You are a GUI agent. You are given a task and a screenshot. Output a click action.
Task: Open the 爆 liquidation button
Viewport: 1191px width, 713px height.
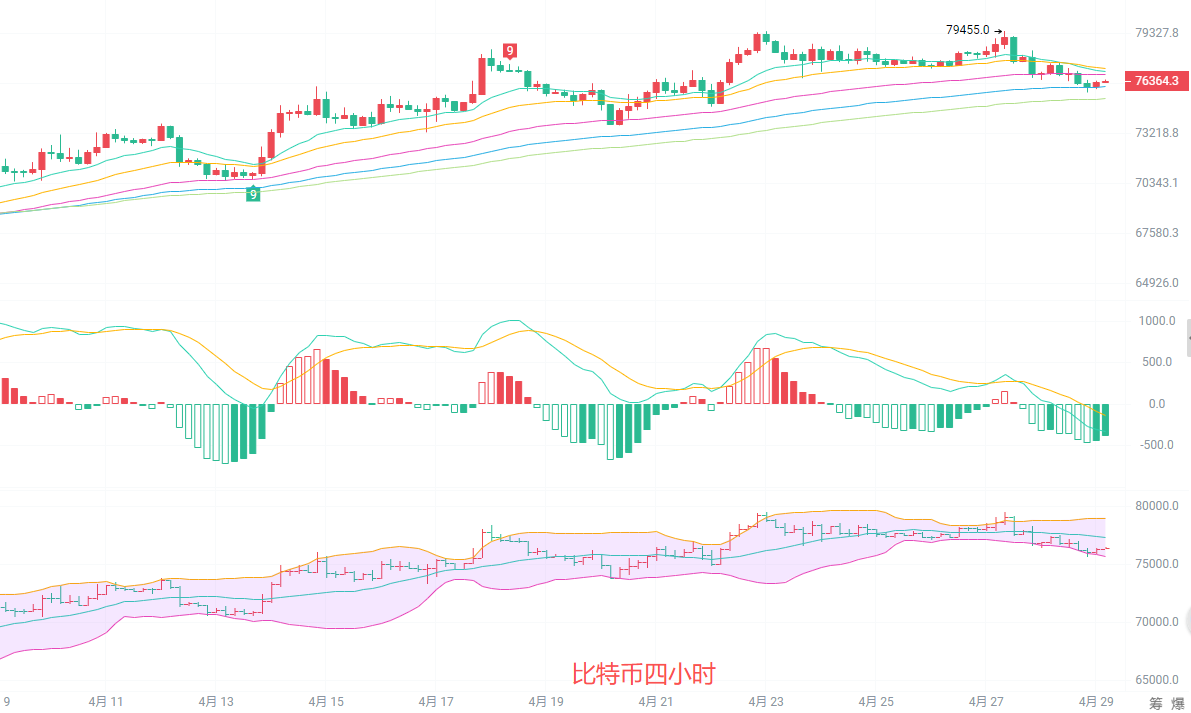(1178, 704)
